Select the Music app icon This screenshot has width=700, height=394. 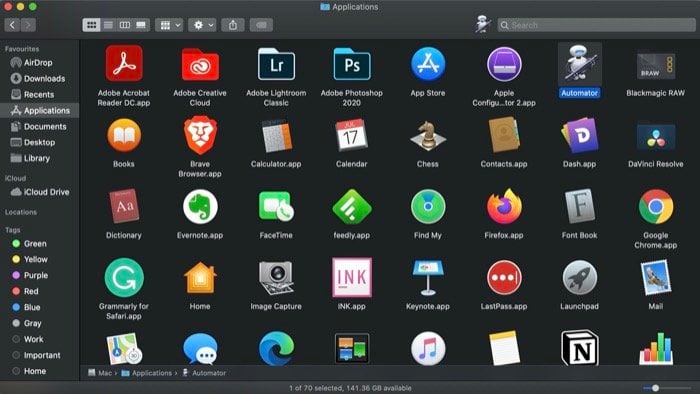pos(428,348)
